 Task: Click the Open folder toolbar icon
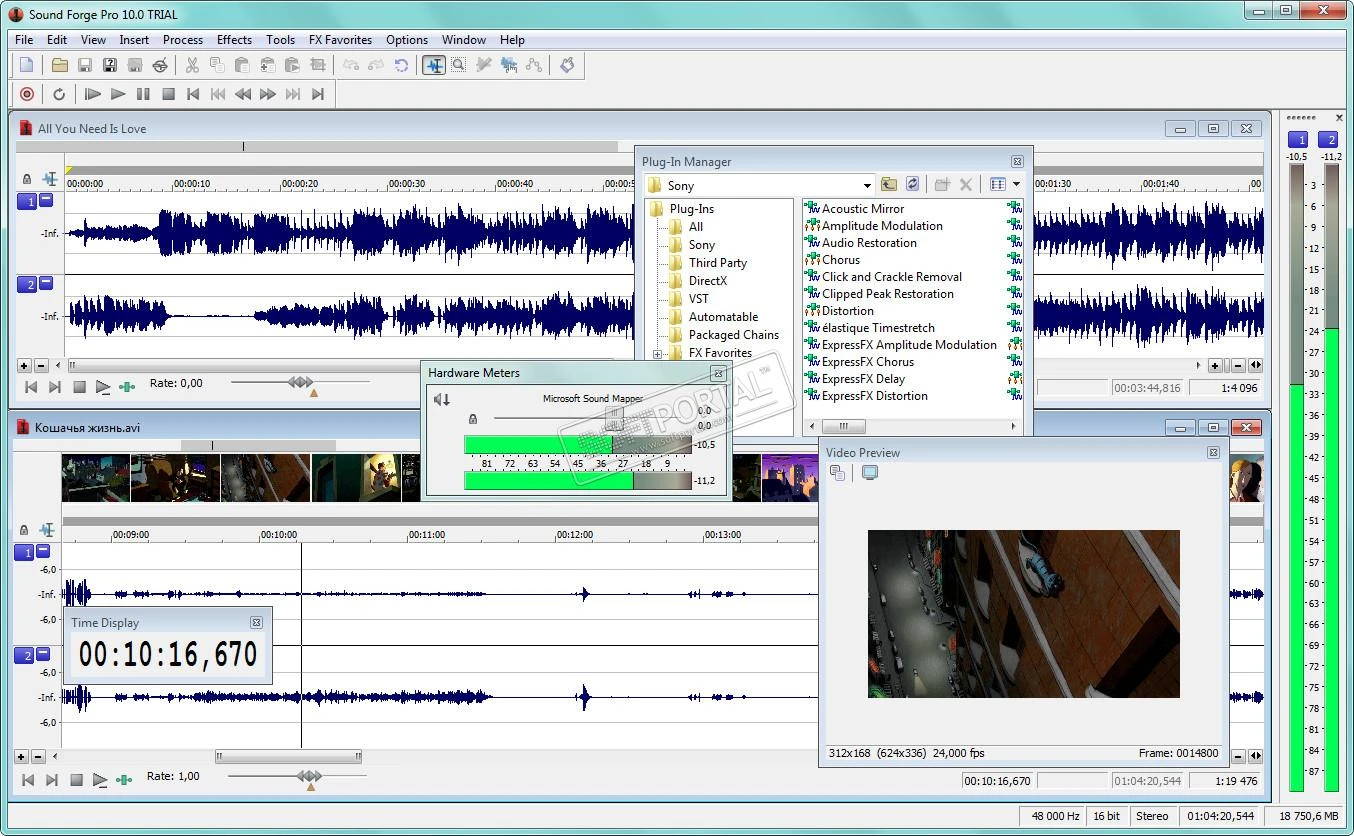click(60, 65)
